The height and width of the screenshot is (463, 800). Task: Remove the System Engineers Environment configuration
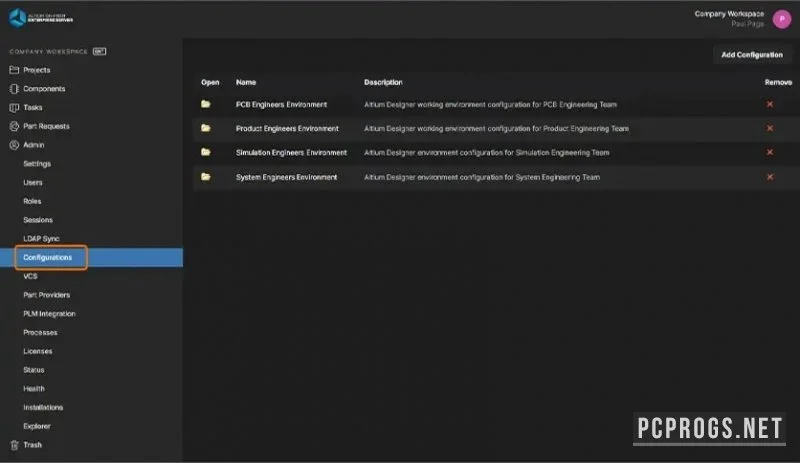point(770,177)
